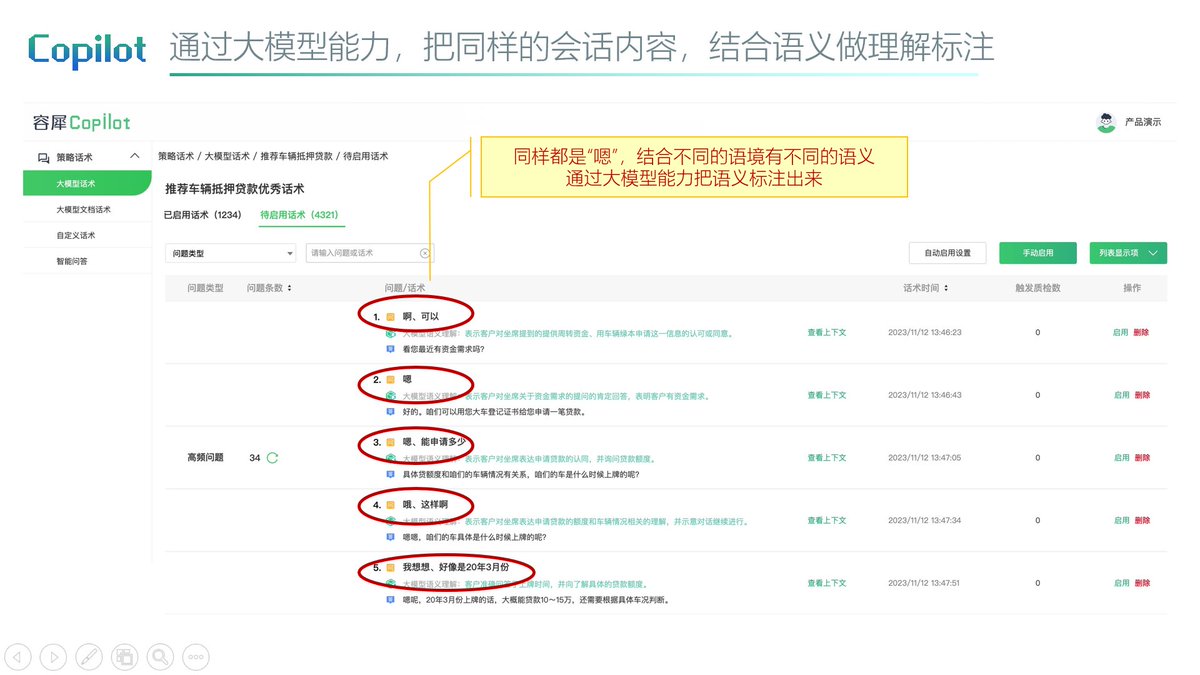The width and height of the screenshot is (1200, 675).
Task: Click the orange customer icon beside 啊、可以
Action: (391, 317)
